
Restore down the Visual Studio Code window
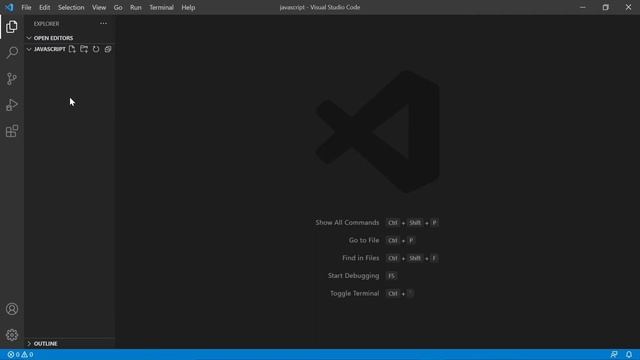pos(606,7)
